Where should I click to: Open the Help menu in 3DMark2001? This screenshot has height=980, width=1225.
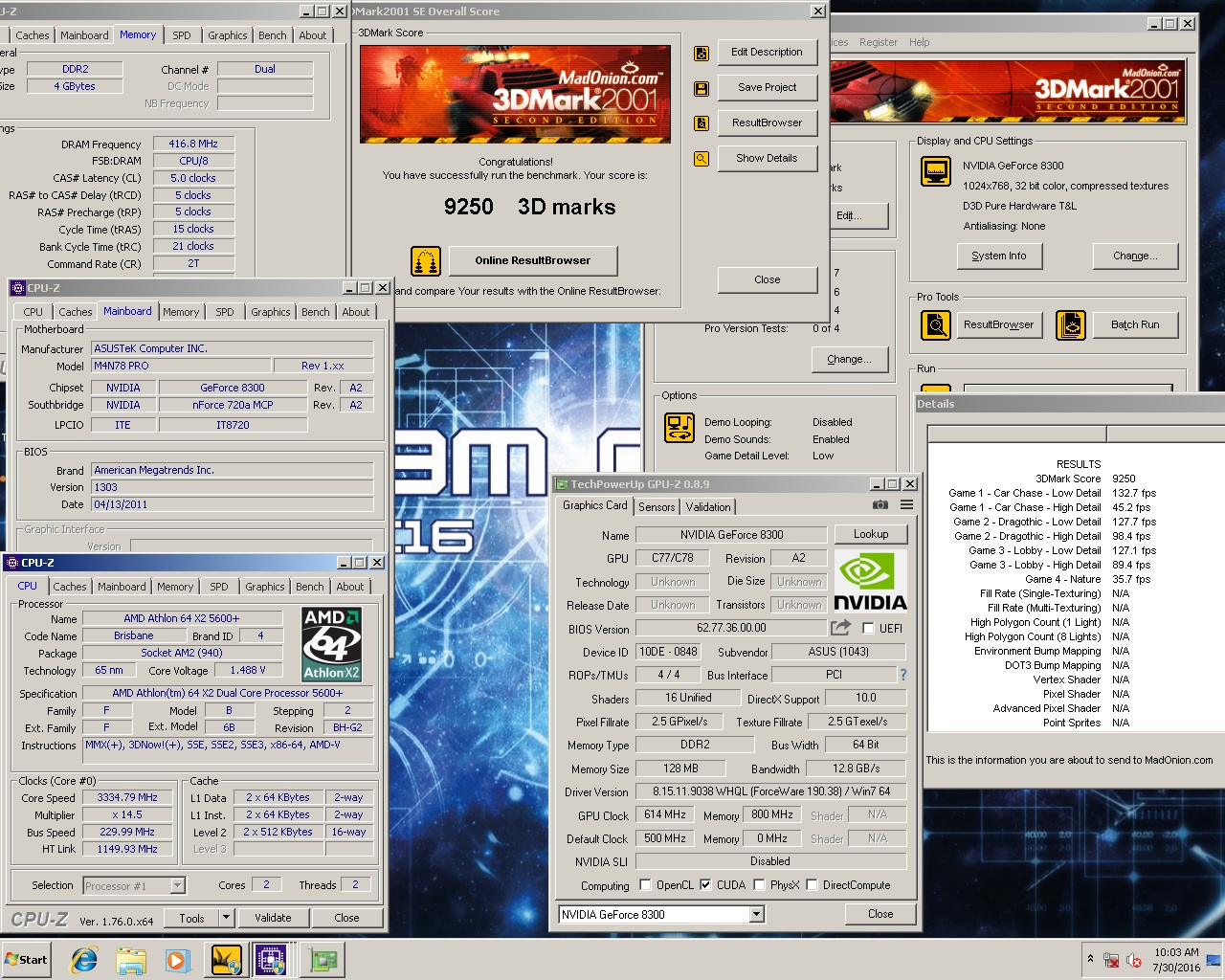pyautogui.click(x=919, y=42)
